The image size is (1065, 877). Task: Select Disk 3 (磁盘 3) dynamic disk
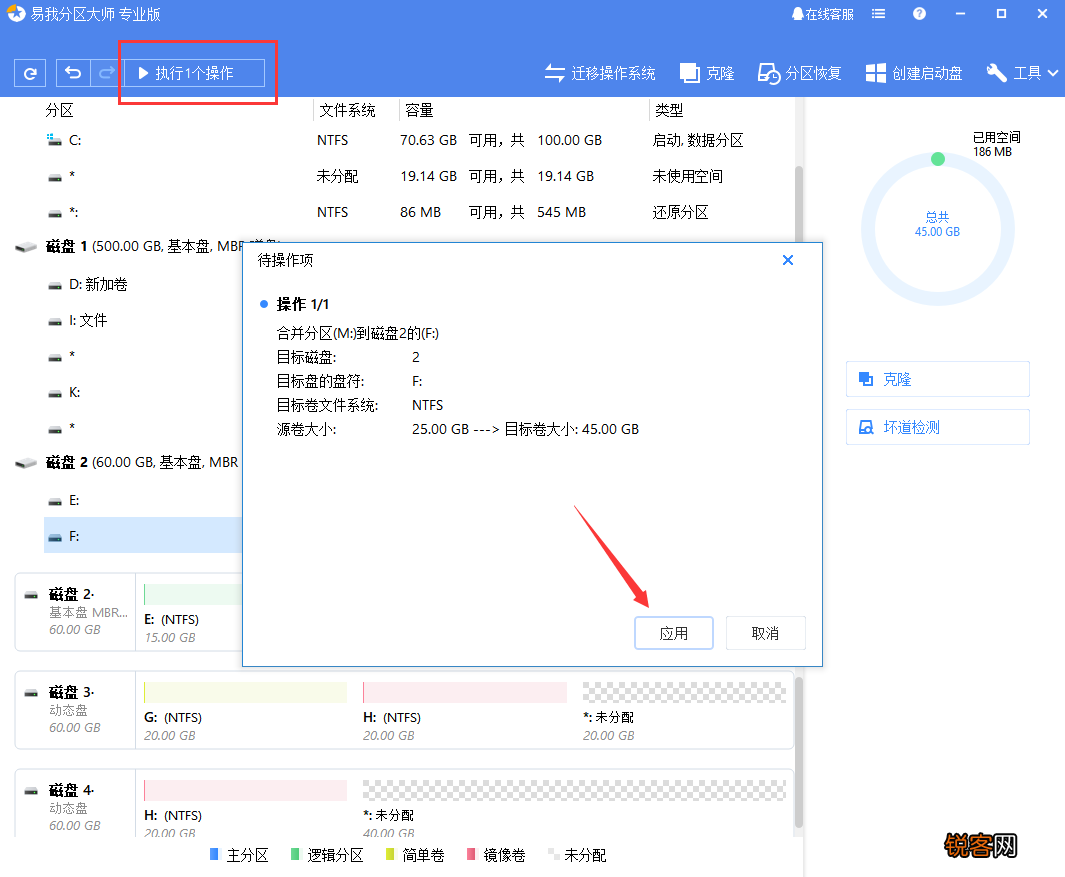(75, 710)
